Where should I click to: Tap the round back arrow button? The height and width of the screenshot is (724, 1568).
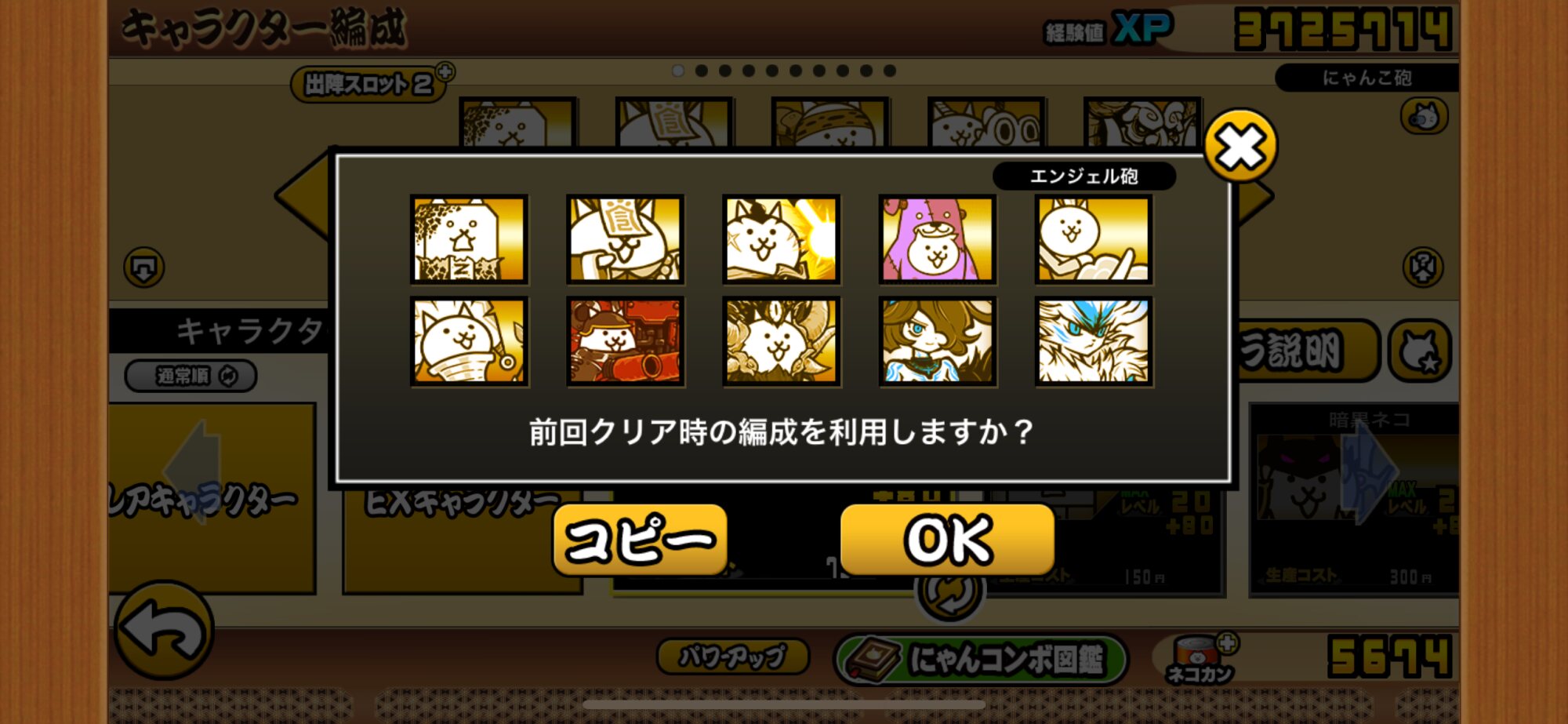point(164,630)
